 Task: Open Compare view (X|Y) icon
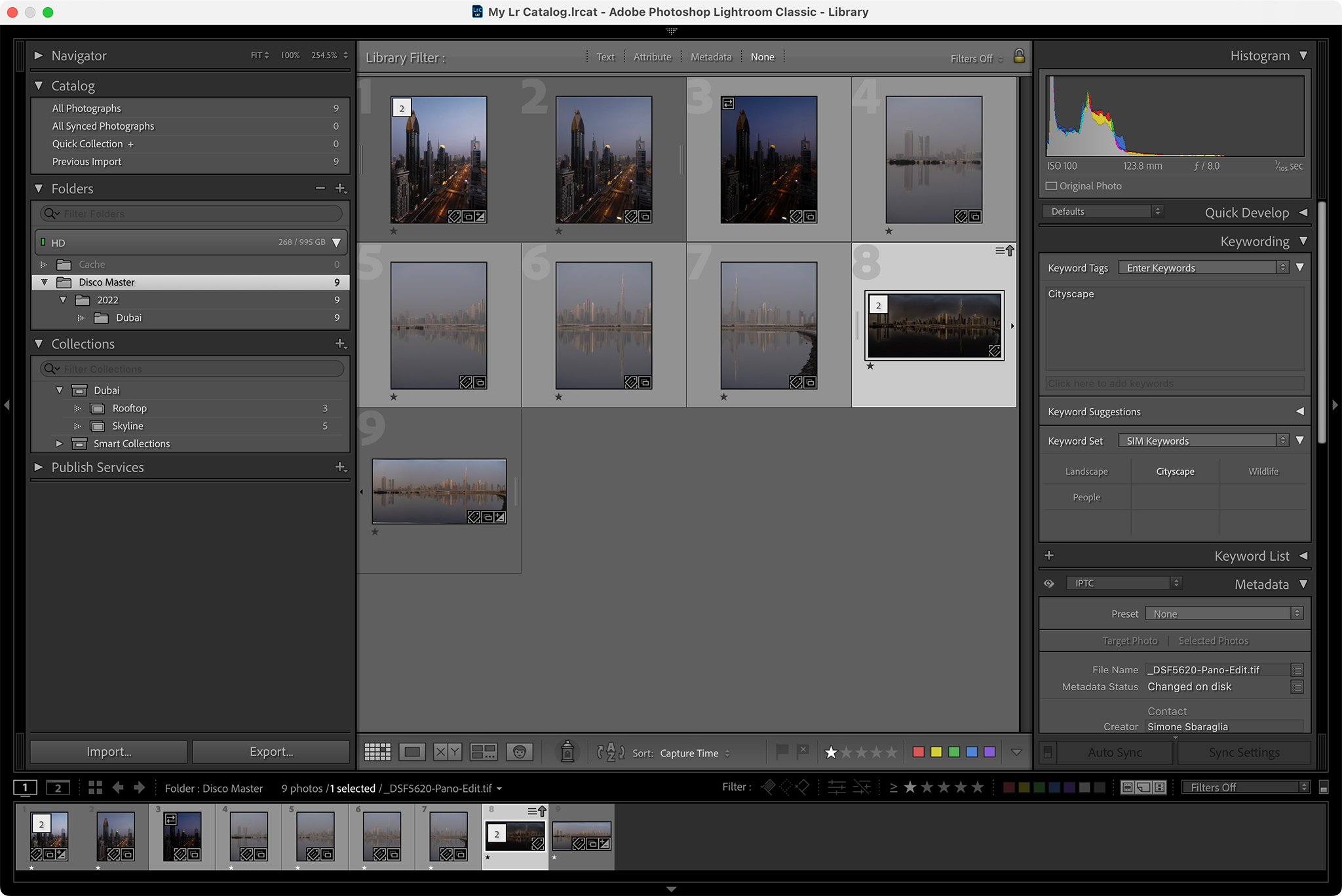448,752
